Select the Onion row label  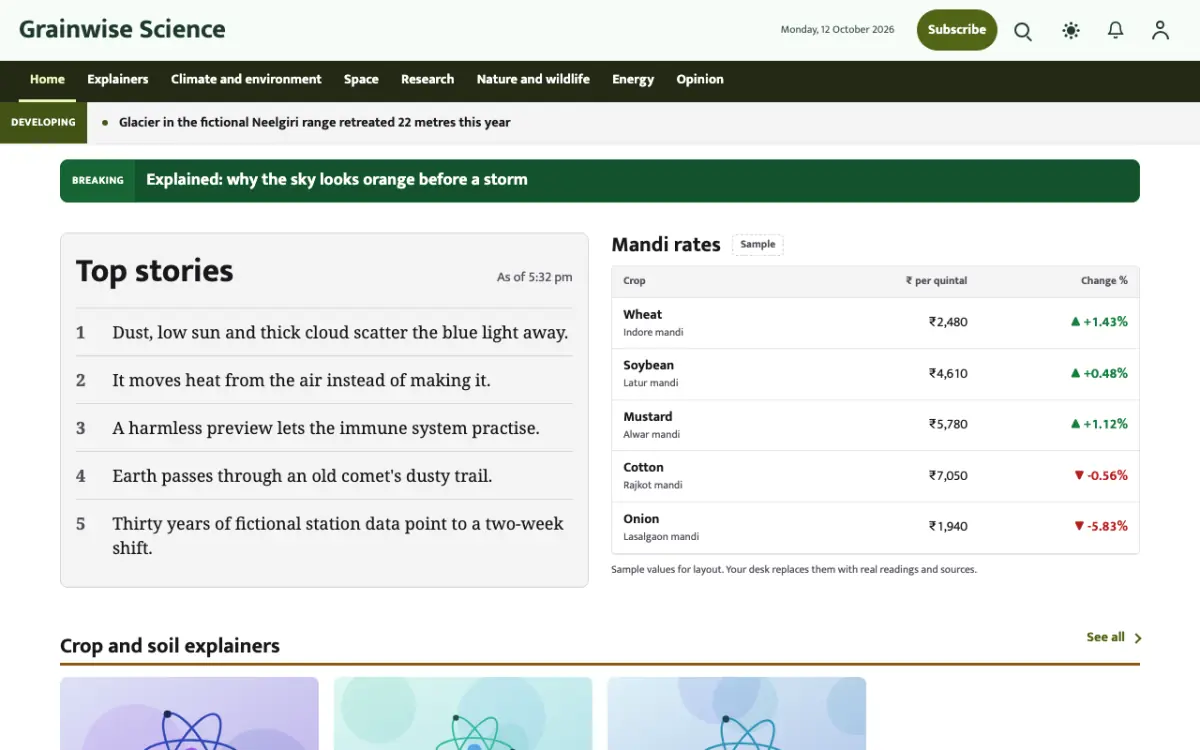click(641, 519)
